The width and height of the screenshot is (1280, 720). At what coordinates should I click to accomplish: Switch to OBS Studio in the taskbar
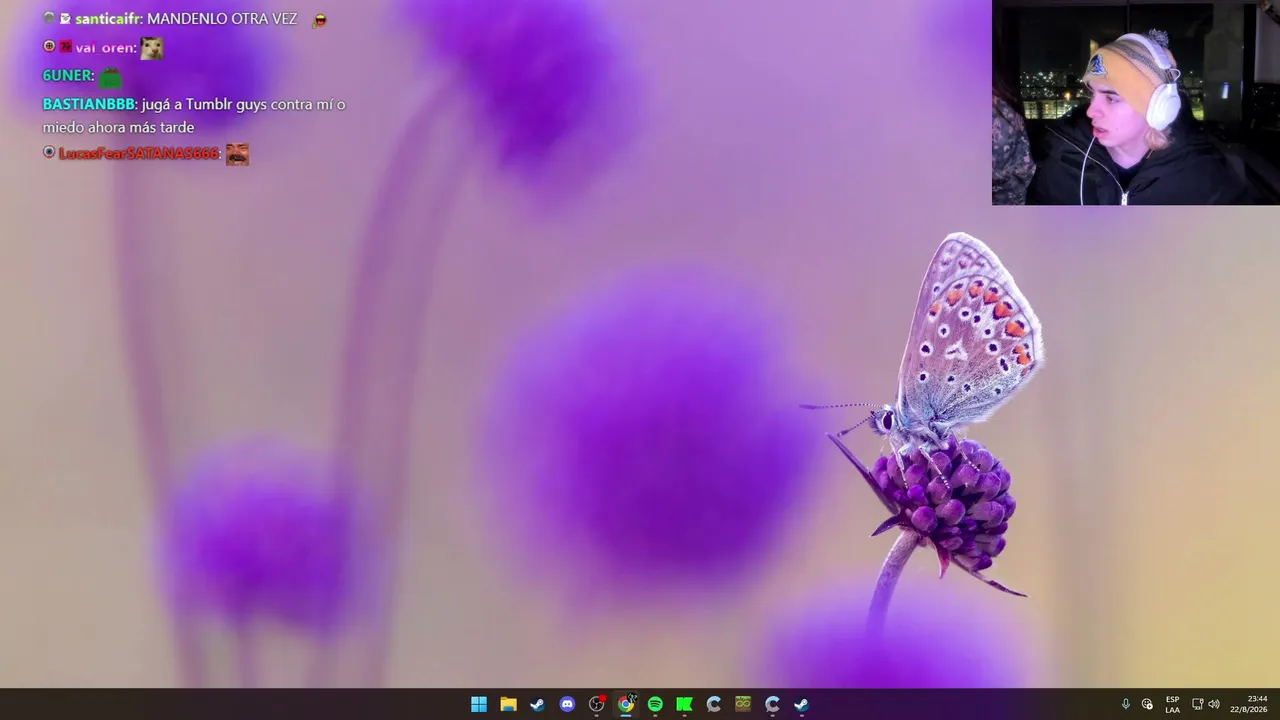(597, 704)
